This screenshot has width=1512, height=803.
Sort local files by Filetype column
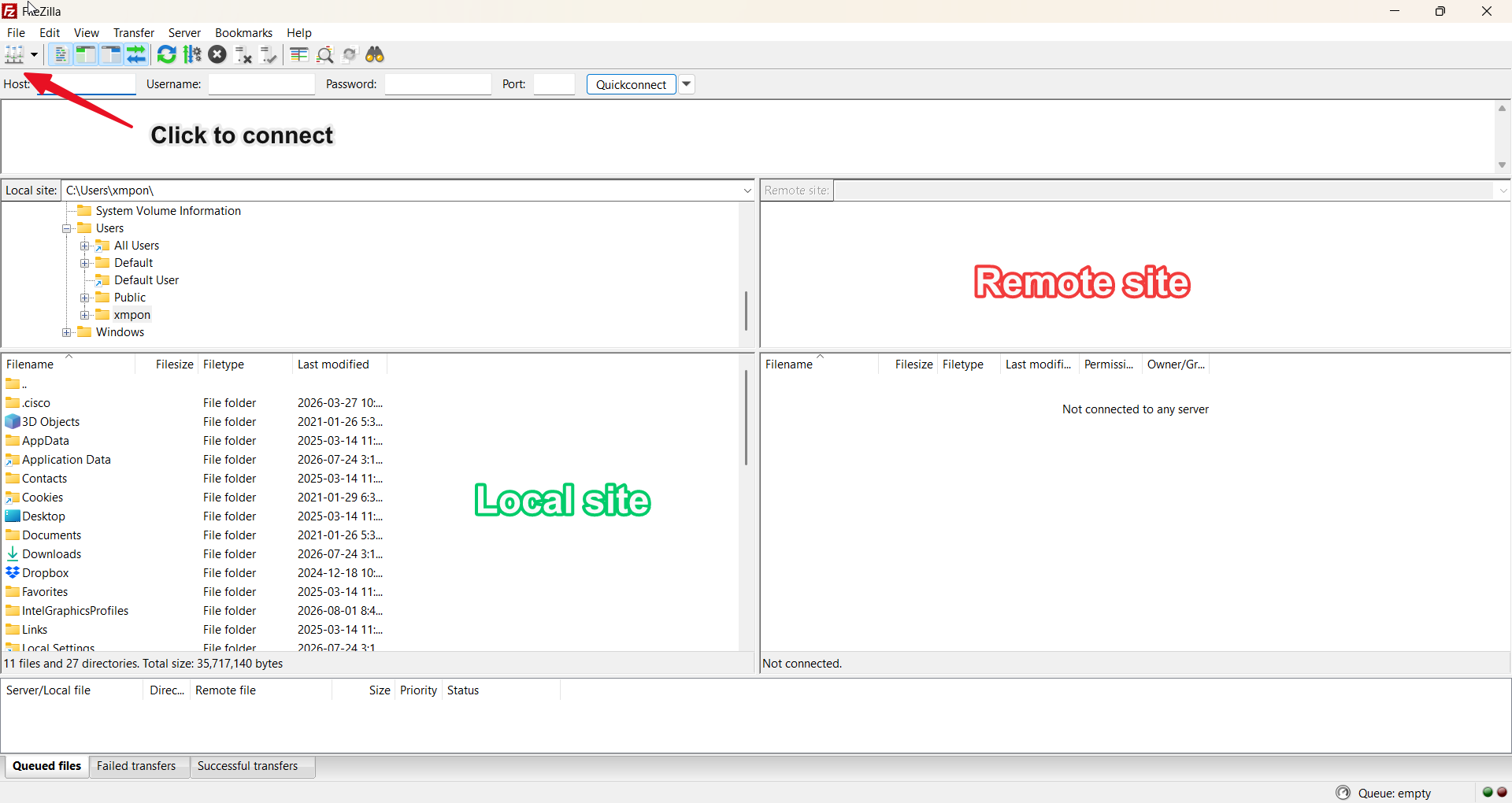tap(245, 364)
